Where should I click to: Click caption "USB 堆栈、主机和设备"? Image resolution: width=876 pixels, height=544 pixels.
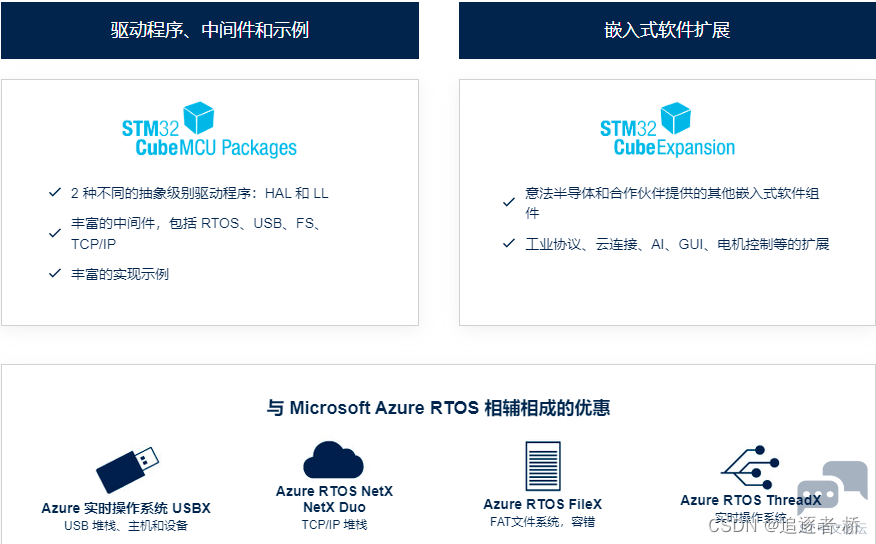pos(126,526)
